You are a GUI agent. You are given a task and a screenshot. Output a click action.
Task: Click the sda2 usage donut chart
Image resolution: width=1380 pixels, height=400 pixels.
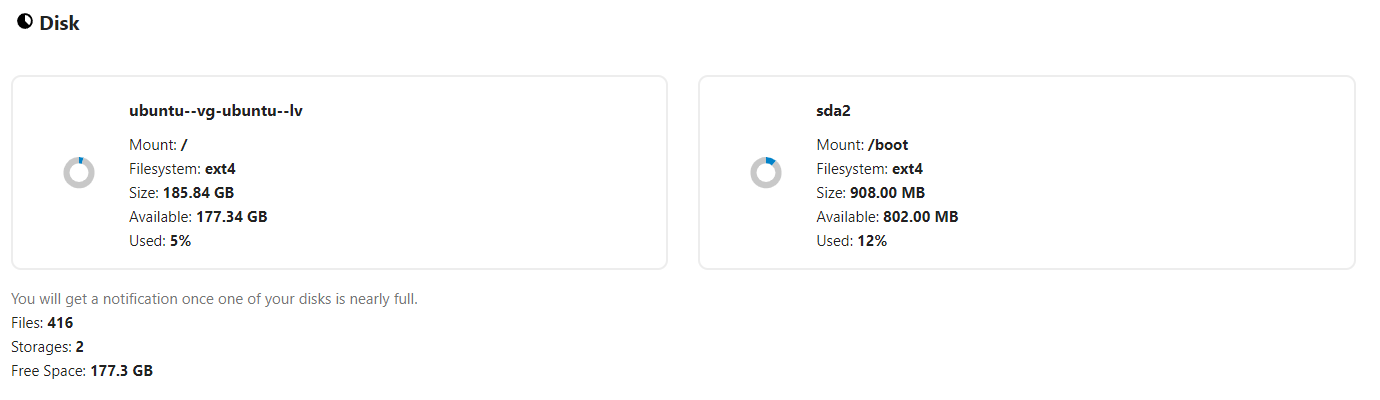tap(766, 173)
